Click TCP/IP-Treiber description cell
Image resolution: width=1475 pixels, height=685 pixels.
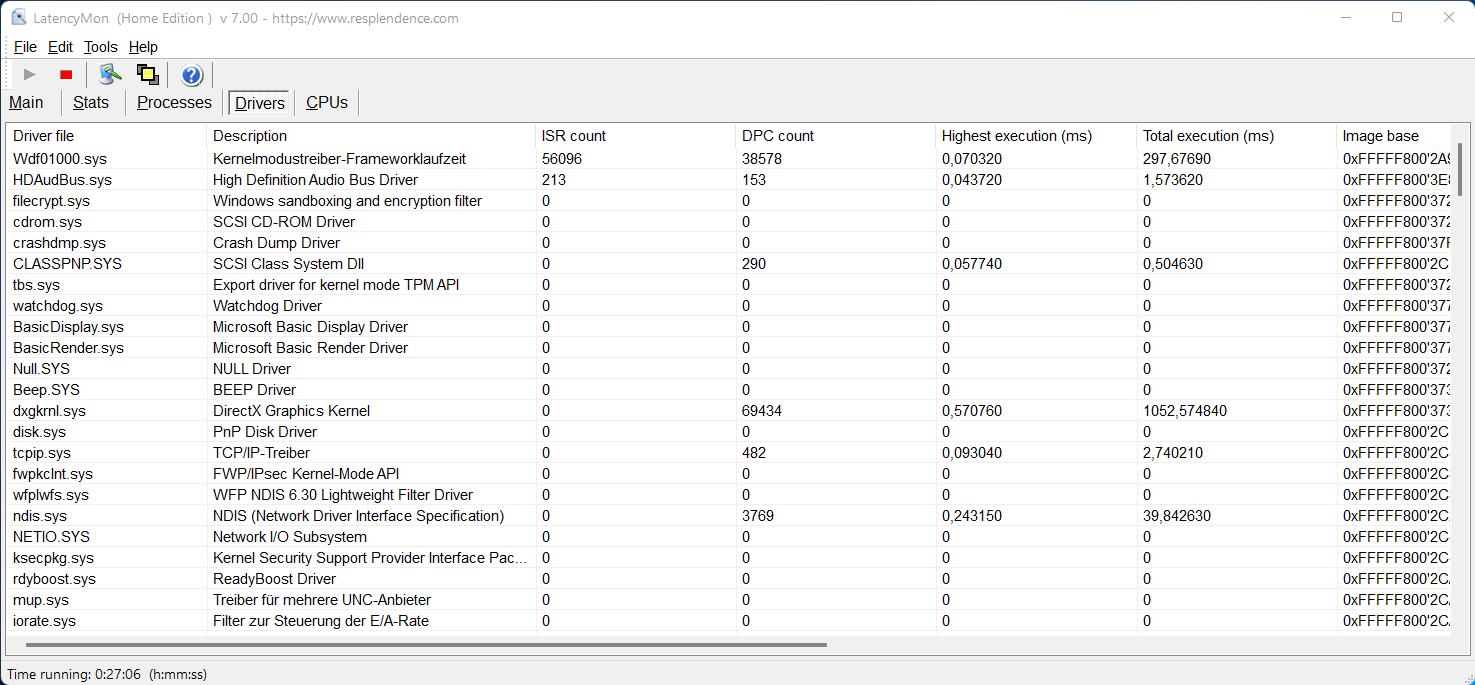tap(261, 453)
